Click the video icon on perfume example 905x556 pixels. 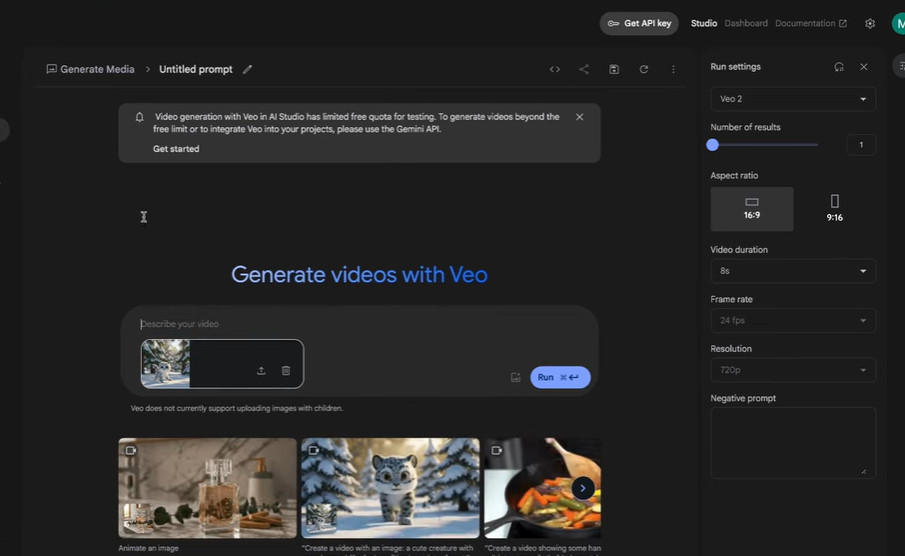pos(131,450)
